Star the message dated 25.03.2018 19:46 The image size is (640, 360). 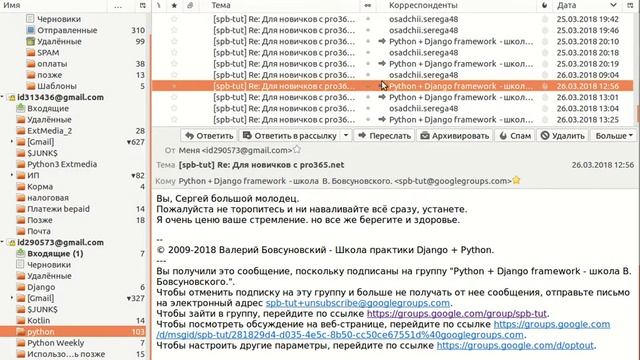[174, 30]
